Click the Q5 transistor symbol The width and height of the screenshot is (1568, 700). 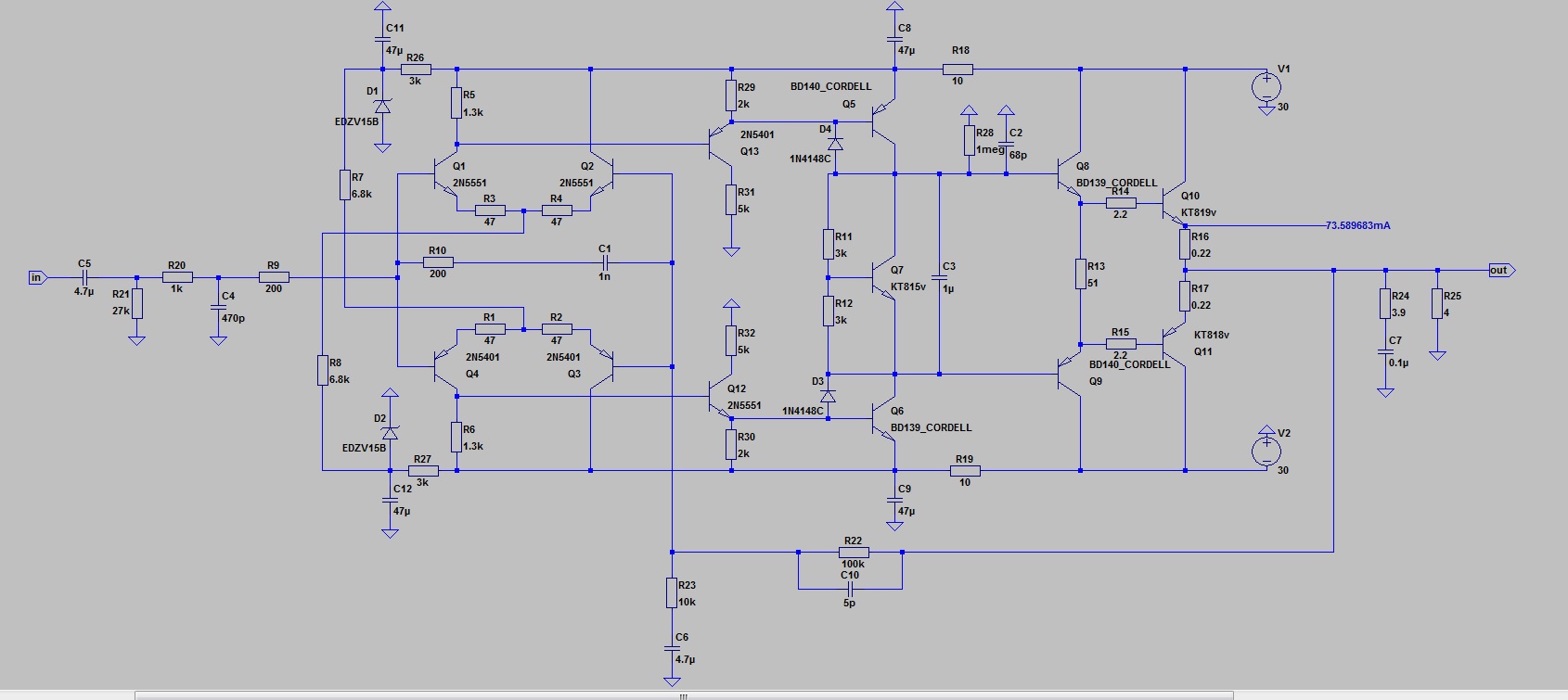click(x=884, y=121)
